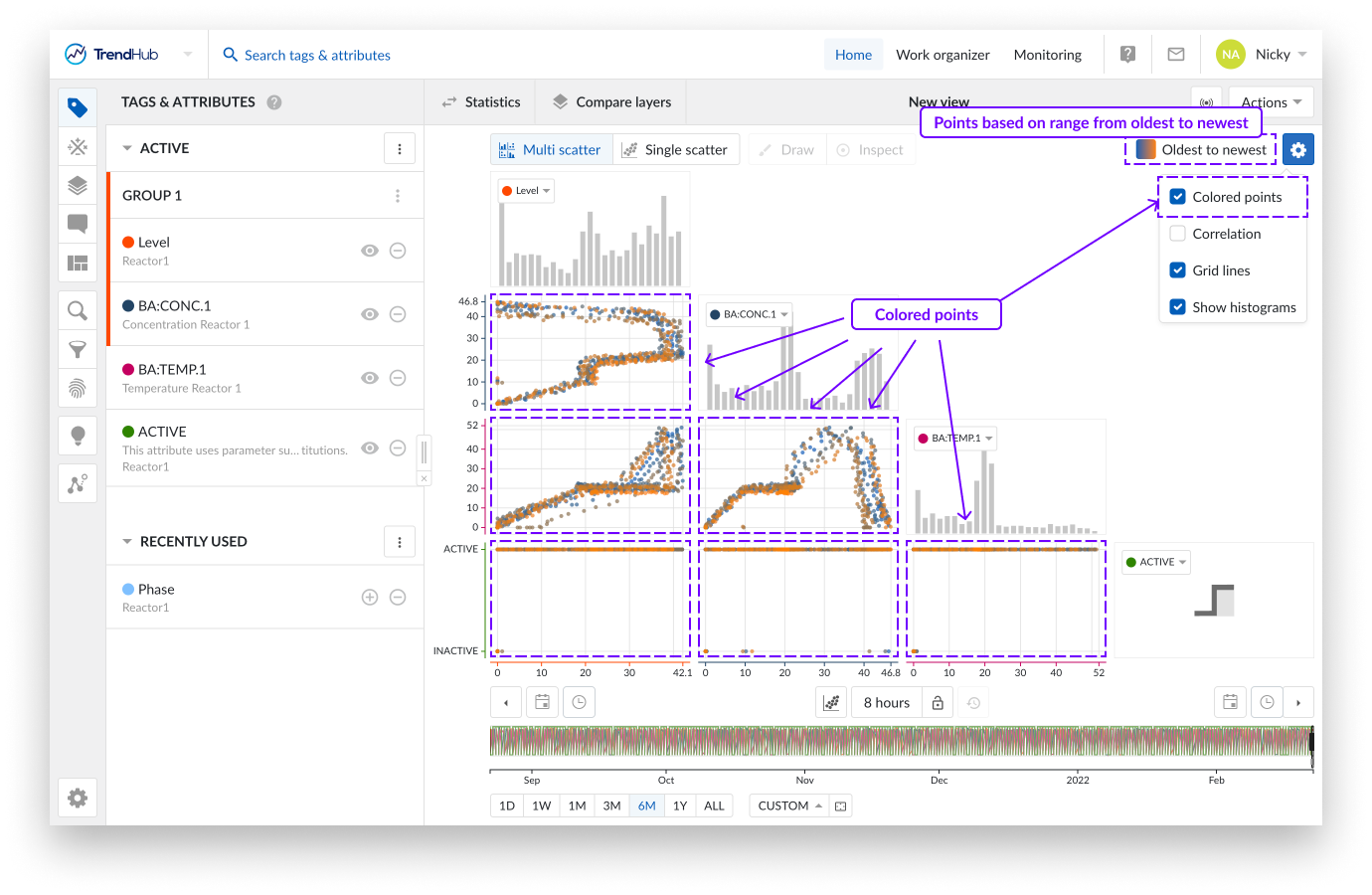Click the blue scatter settings gear

pos(1297,150)
